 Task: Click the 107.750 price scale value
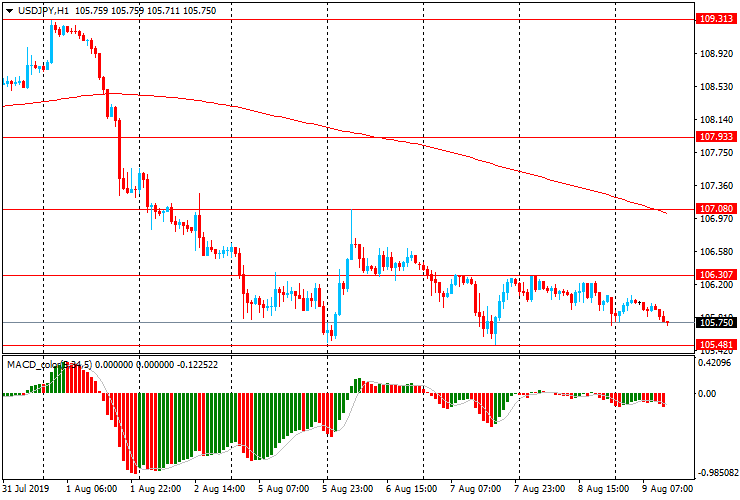tap(716, 153)
